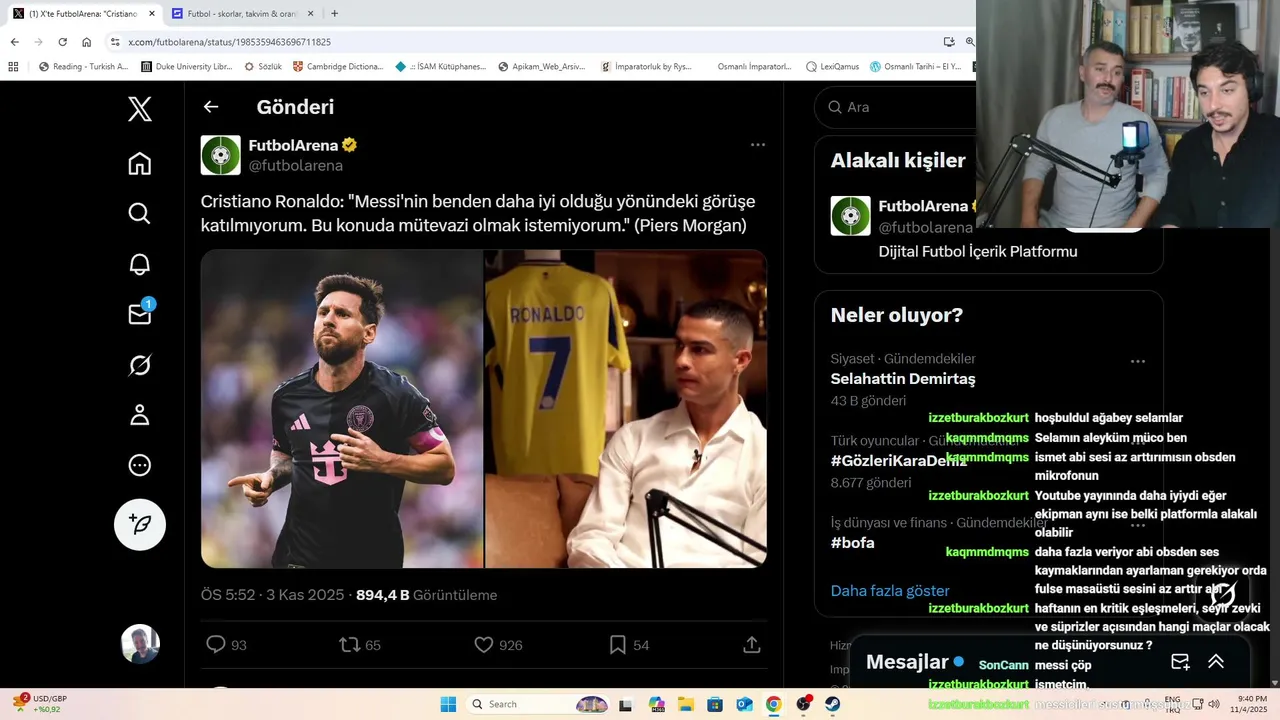Click the FutbolArena avatar on the post
The image size is (1280, 720).
click(220, 155)
